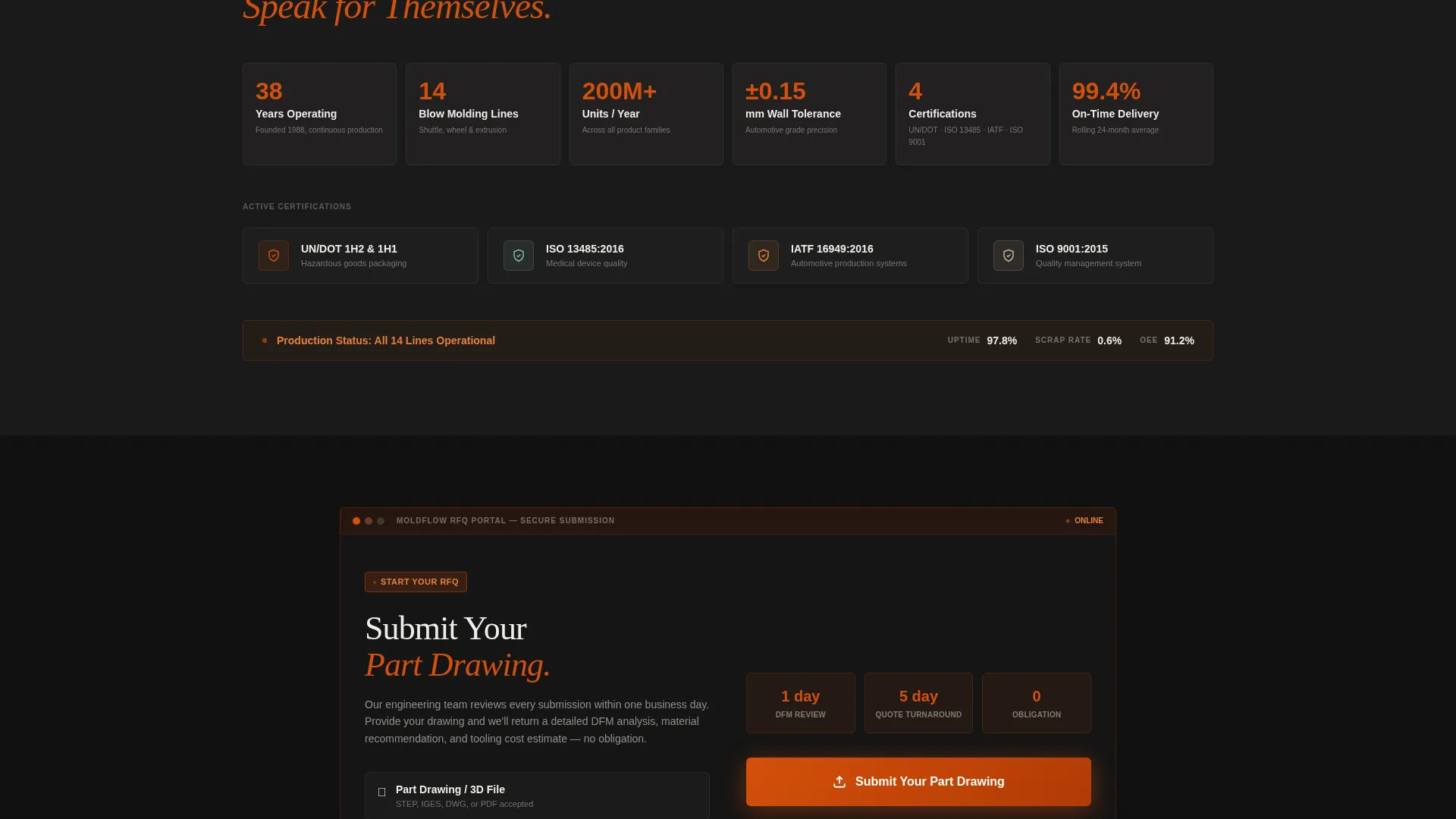Viewport: 1456px width, 819px height.
Task: Click 'Across all product families' text
Action: [x=626, y=130]
